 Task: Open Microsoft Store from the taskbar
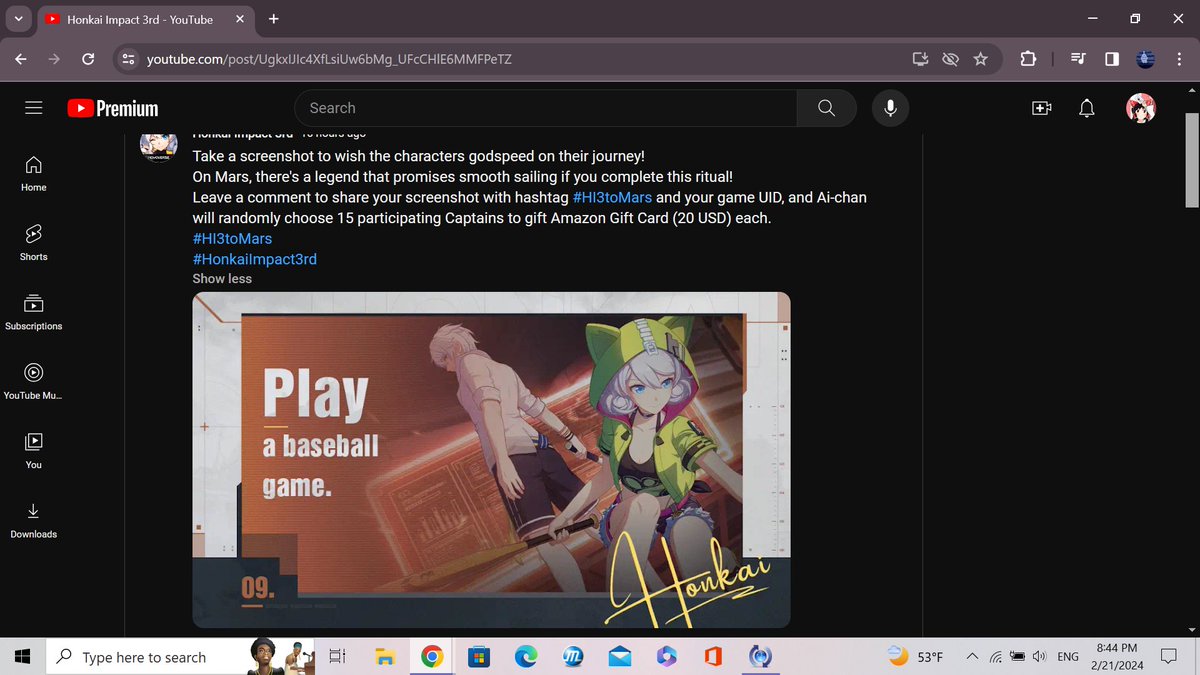(x=479, y=657)
